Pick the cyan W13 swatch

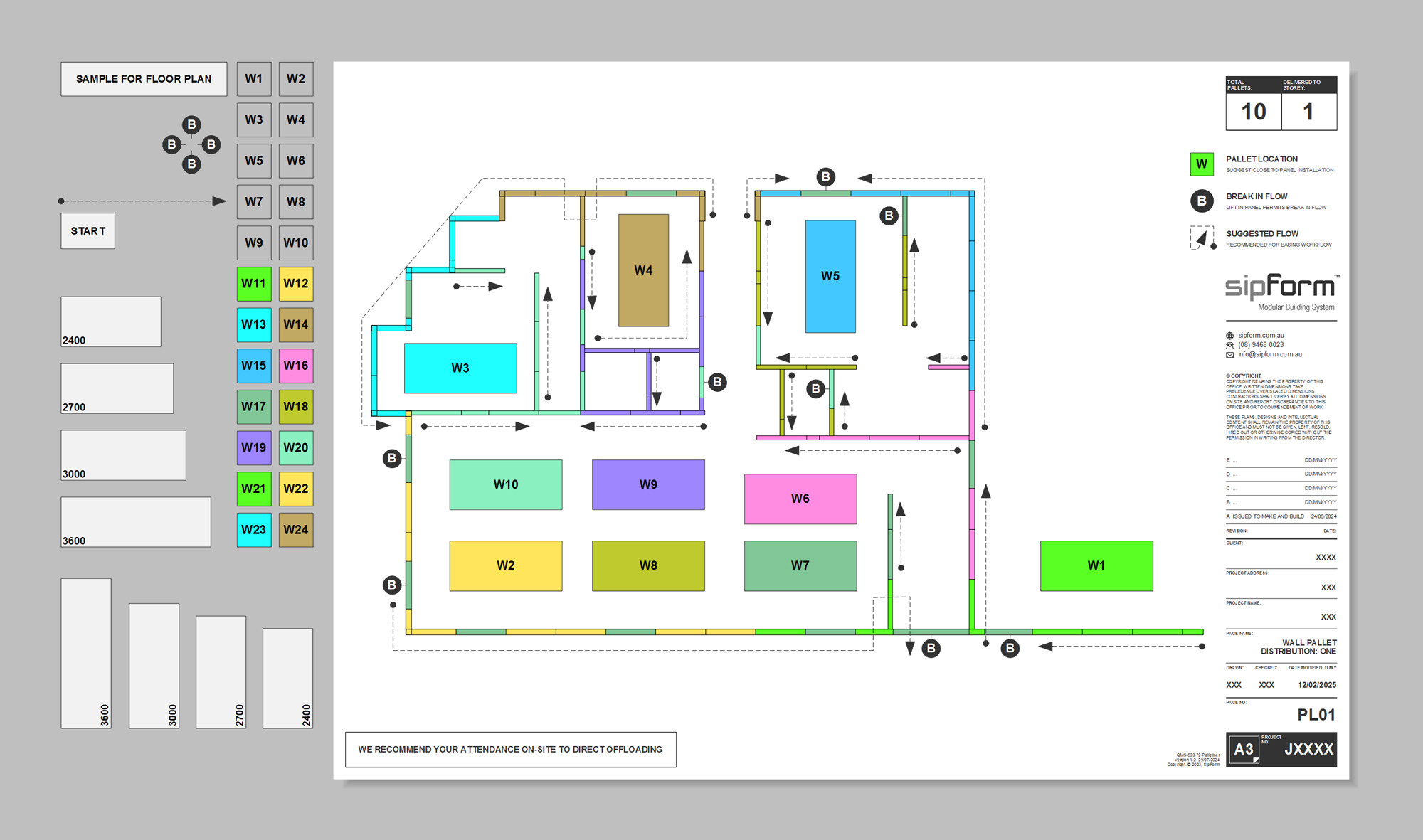pos(254,324)
